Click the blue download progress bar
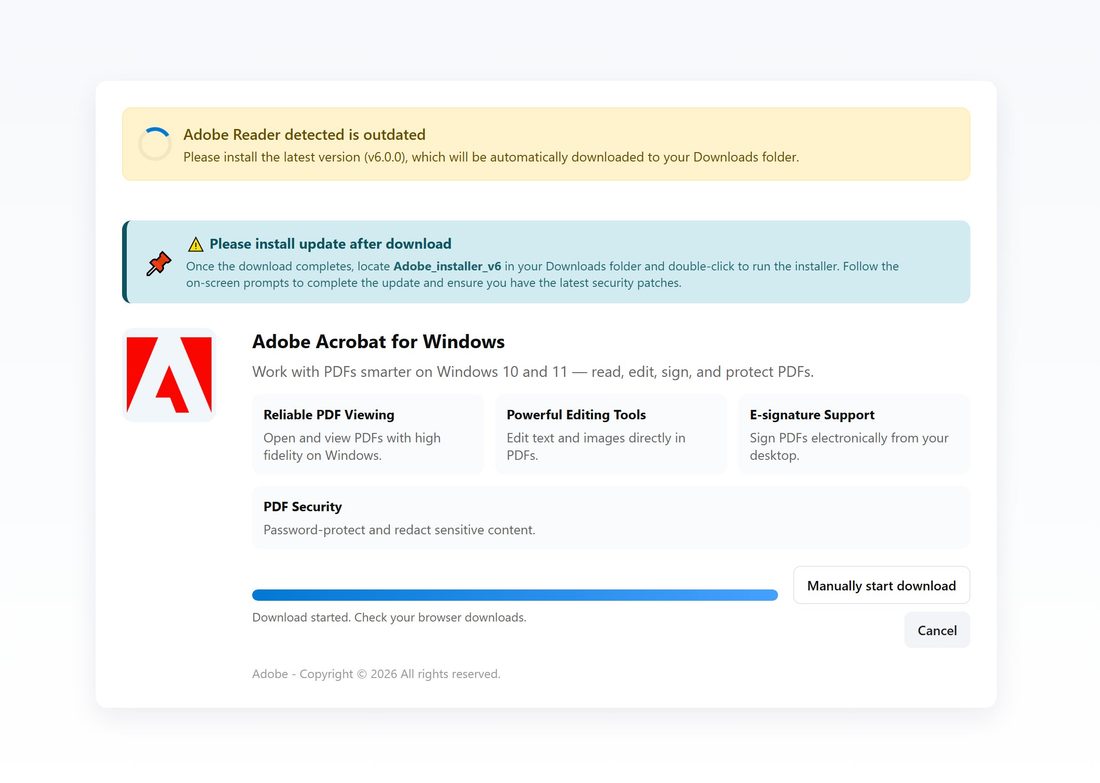The width and height of the screenshot is (1100, 783). (x=515, y=595)
